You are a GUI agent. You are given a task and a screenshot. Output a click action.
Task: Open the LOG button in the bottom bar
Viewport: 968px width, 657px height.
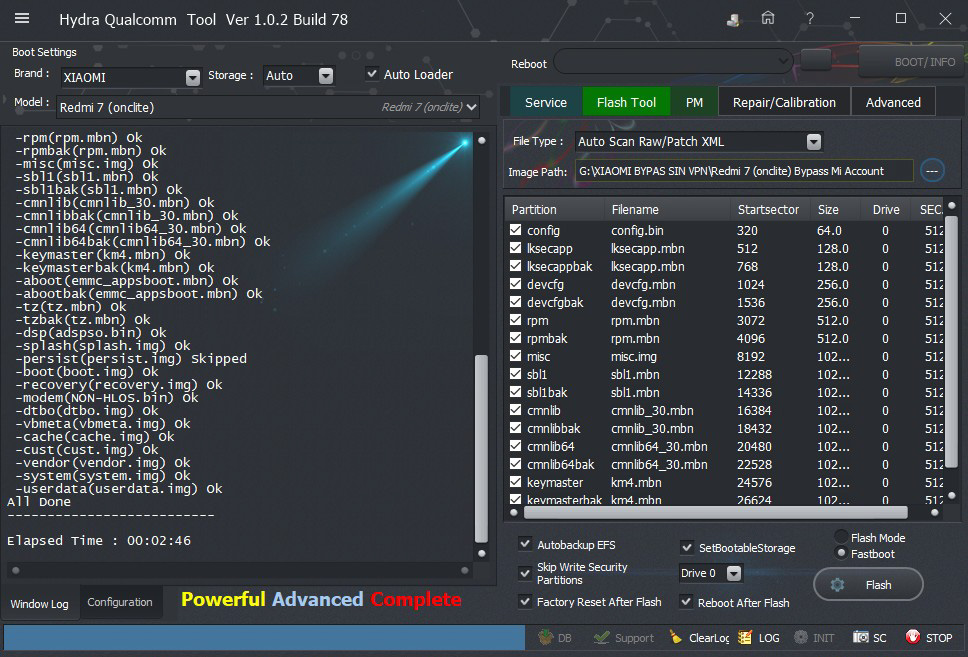tap(759, 637)
